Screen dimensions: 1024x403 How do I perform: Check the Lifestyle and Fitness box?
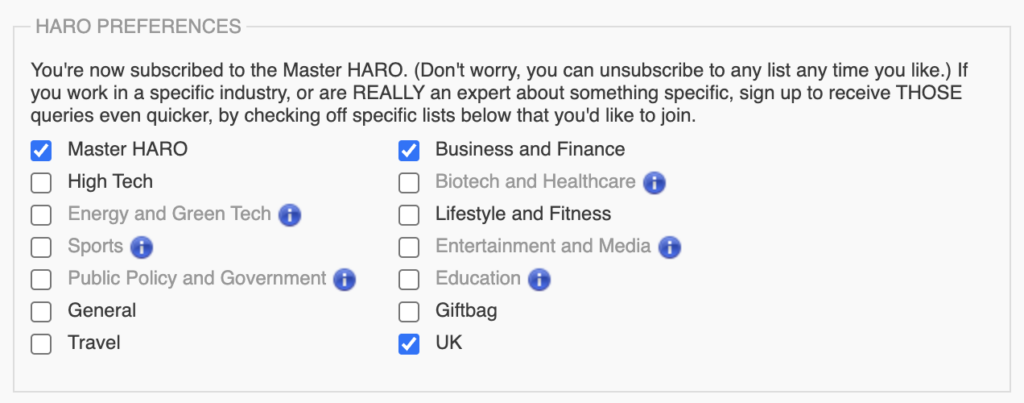(409, 215)
